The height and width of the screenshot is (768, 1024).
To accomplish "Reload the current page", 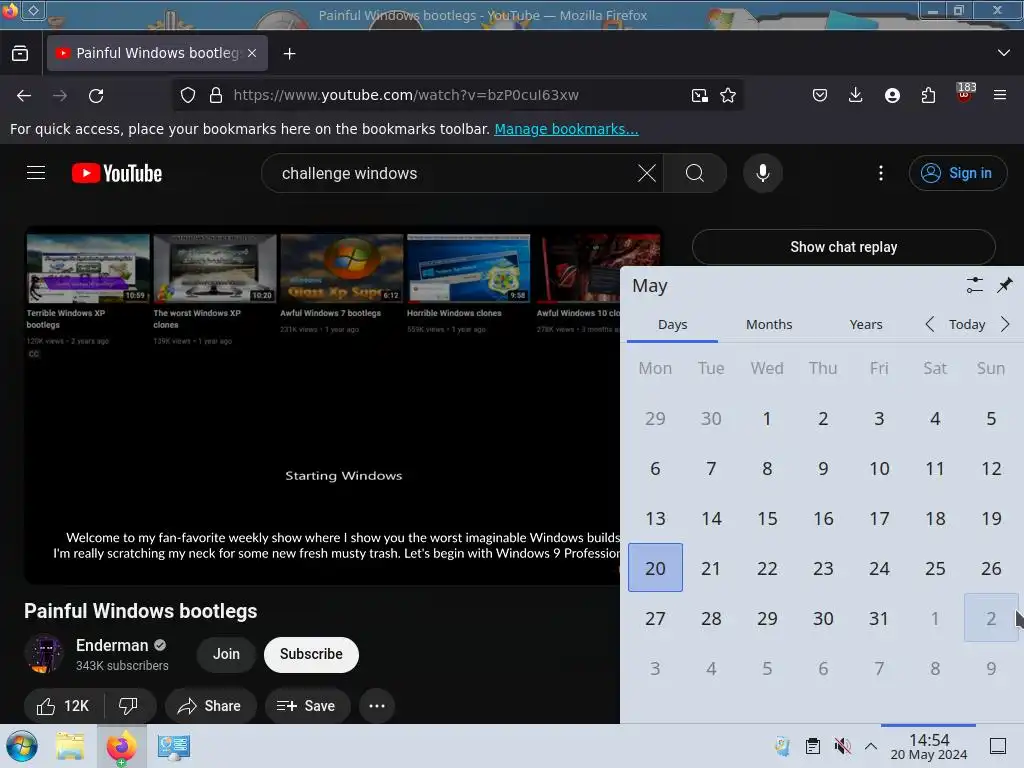I will click(x=96, y=95).
